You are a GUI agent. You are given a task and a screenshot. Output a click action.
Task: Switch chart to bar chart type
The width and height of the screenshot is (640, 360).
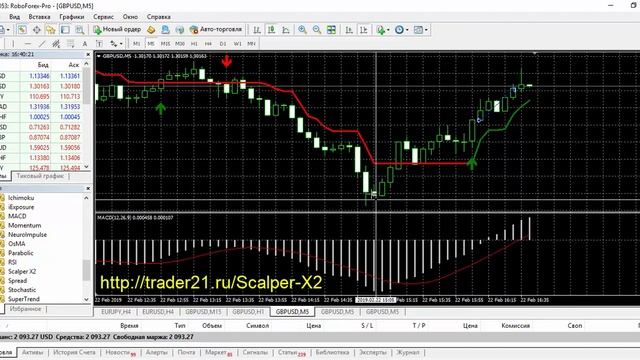pos(257,30)
